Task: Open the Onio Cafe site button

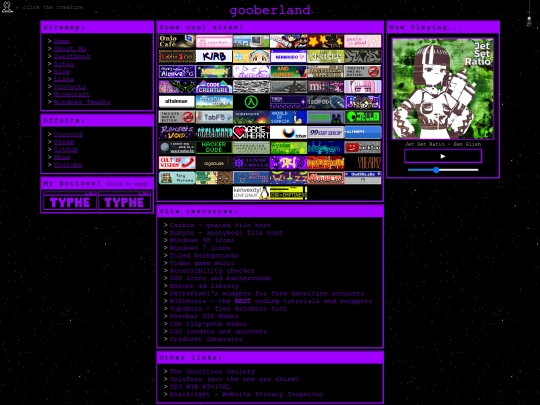Action: coord(177,41)
